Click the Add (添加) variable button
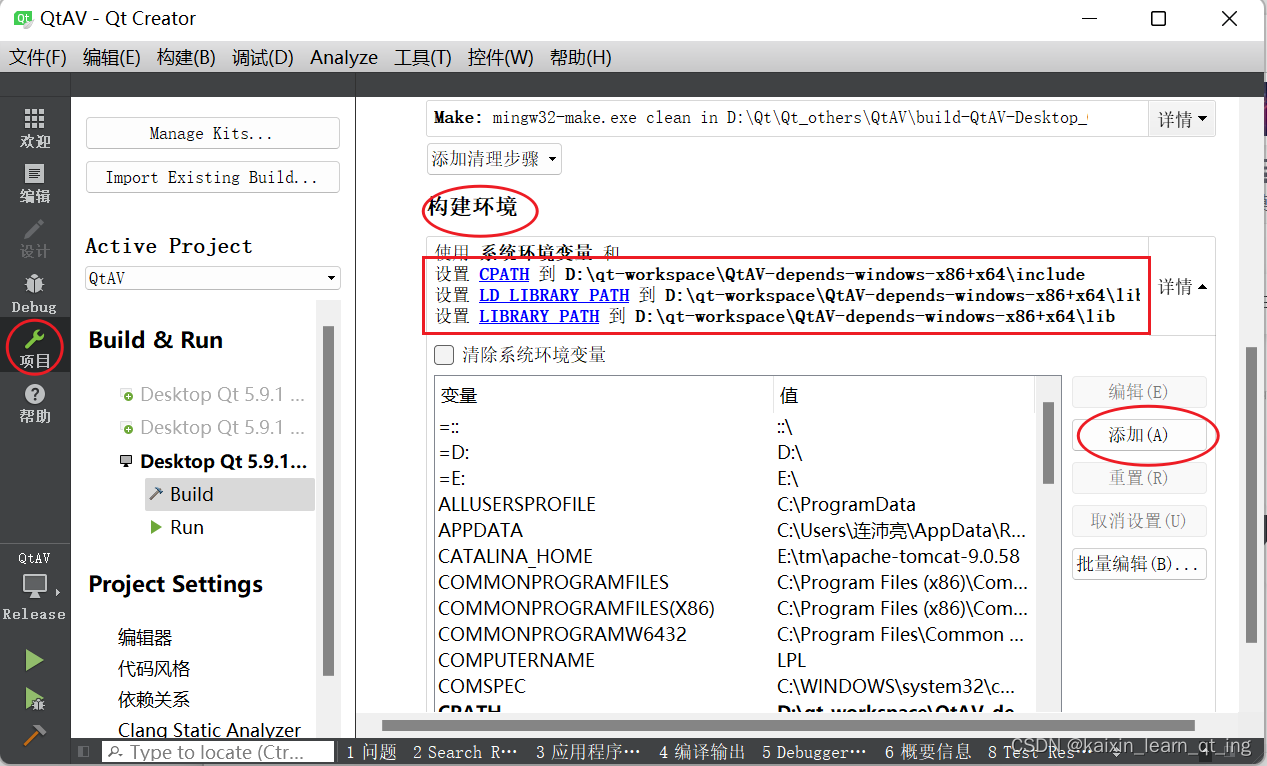Viewport: 1267px width, 766px height. [x=1139, y=435]
